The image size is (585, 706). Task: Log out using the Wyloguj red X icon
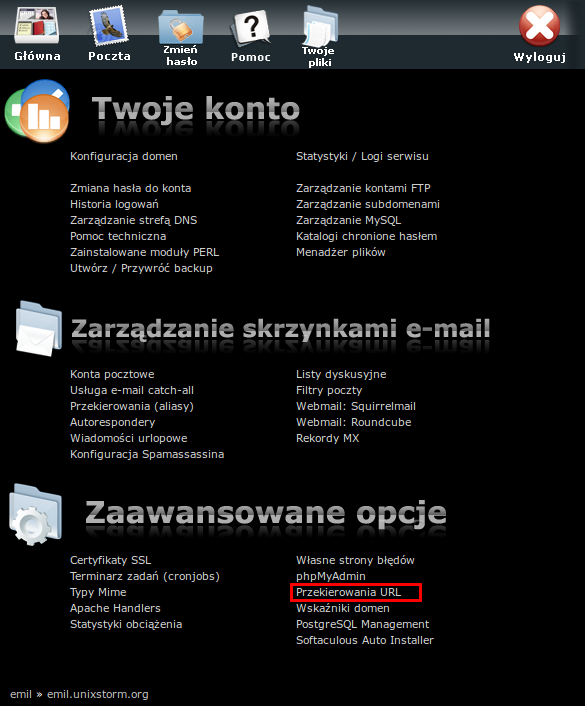tap(540, 26)
